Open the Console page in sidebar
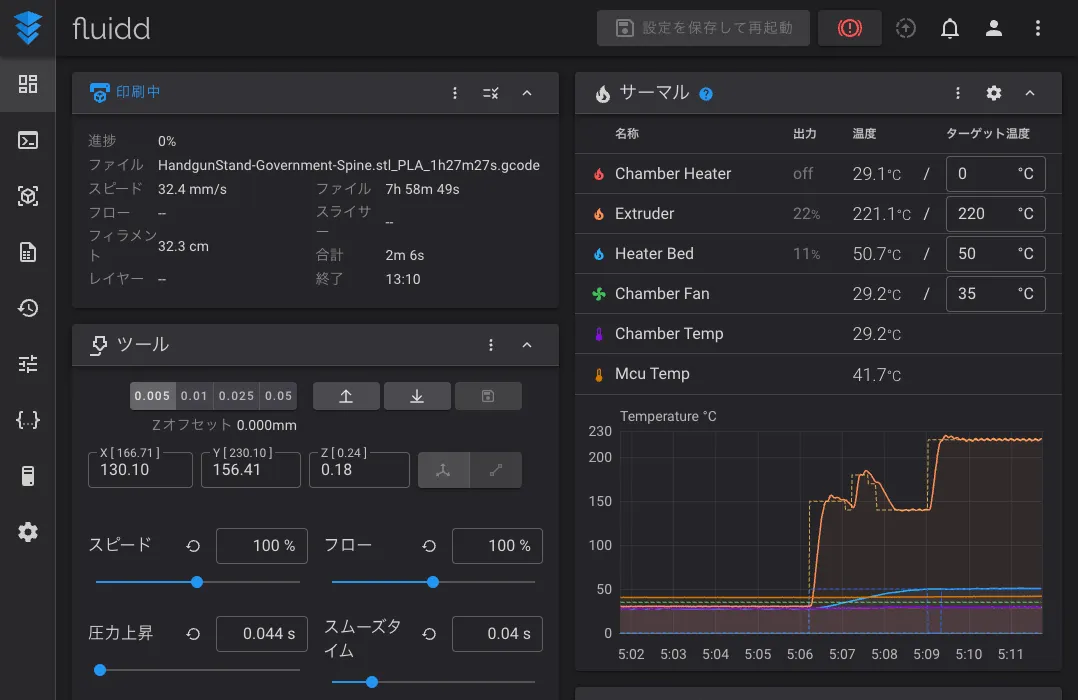The image size is (1078, 700). tap(28, 140)
